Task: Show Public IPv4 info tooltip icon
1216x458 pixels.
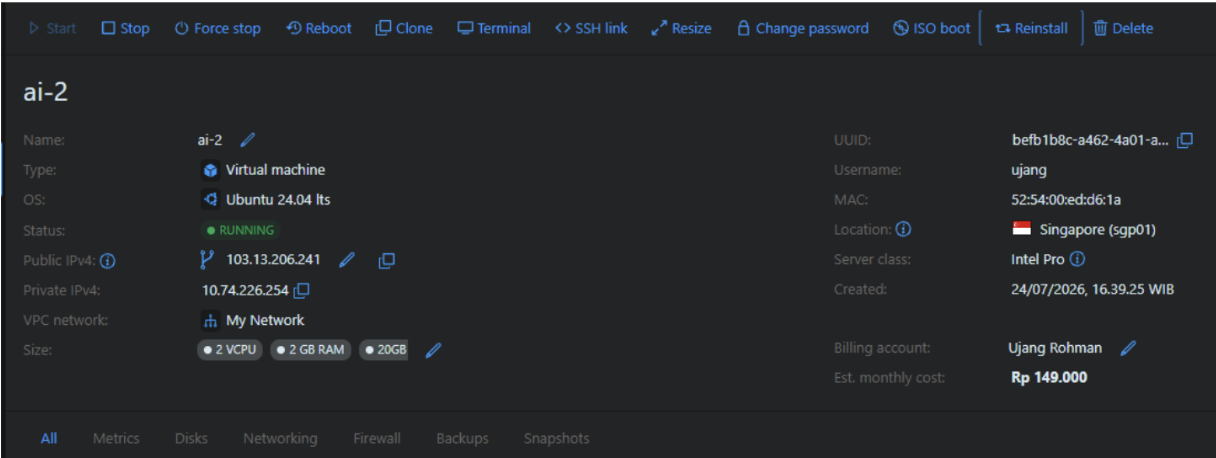Action: [108, 261]
